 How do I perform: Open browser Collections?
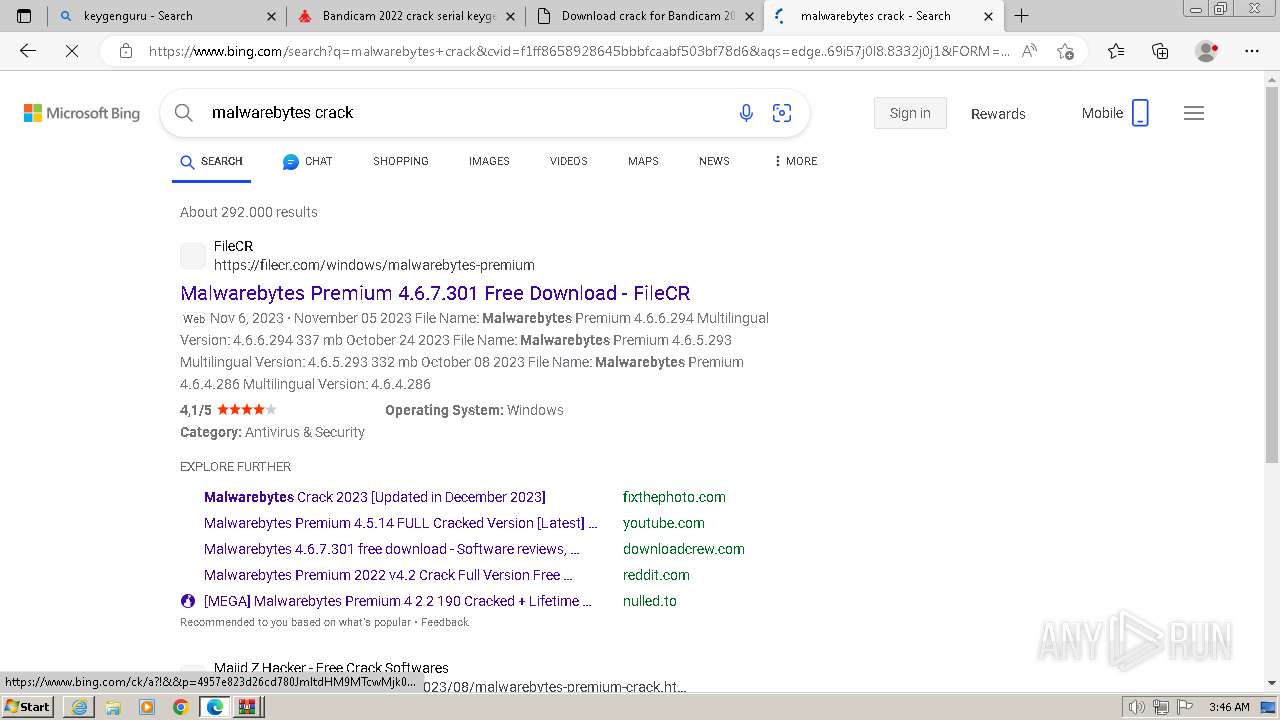pos(1160,51)
